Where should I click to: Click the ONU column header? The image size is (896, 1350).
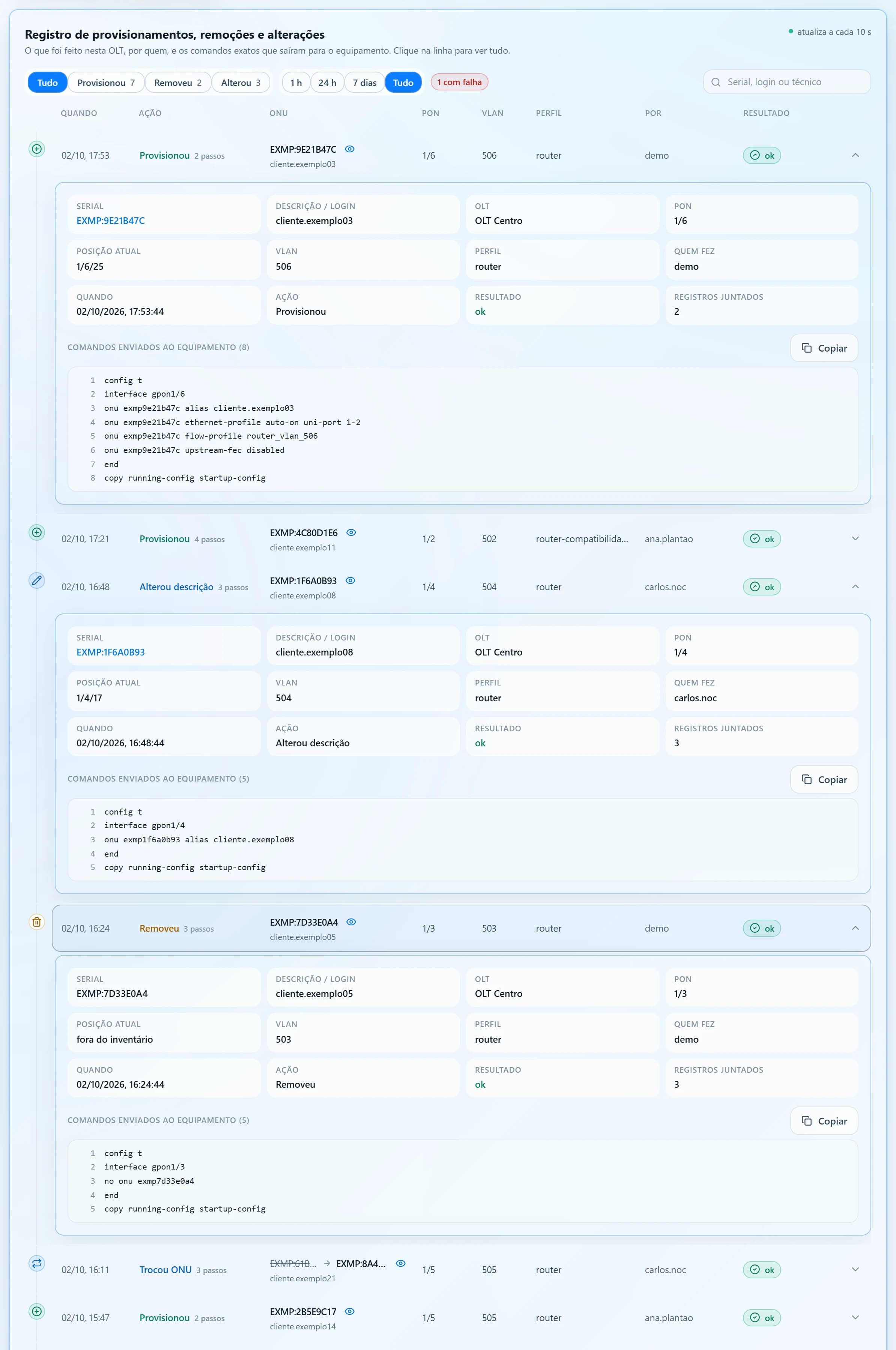(279, 113)
